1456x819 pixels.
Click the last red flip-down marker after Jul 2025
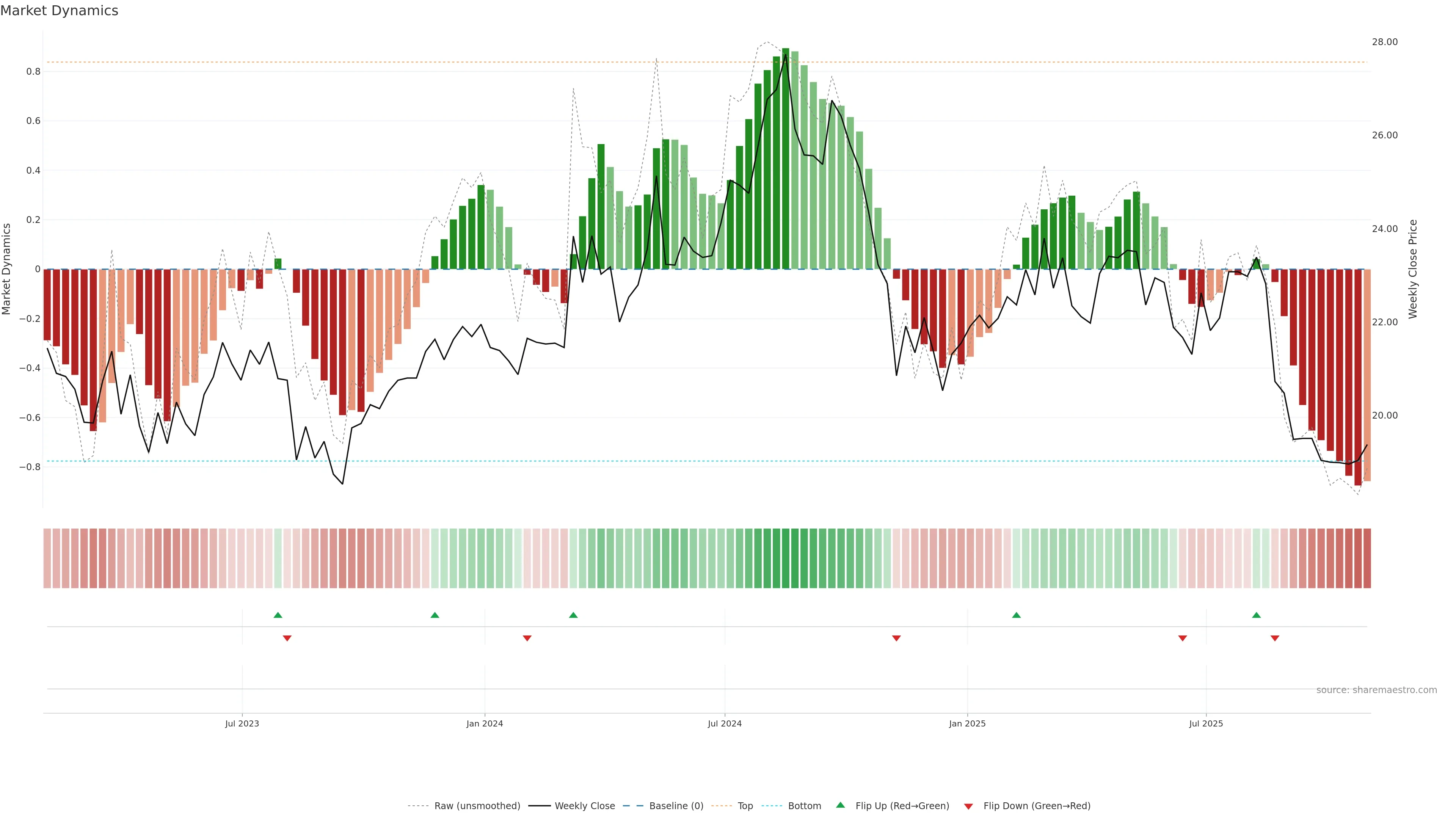1274,638
